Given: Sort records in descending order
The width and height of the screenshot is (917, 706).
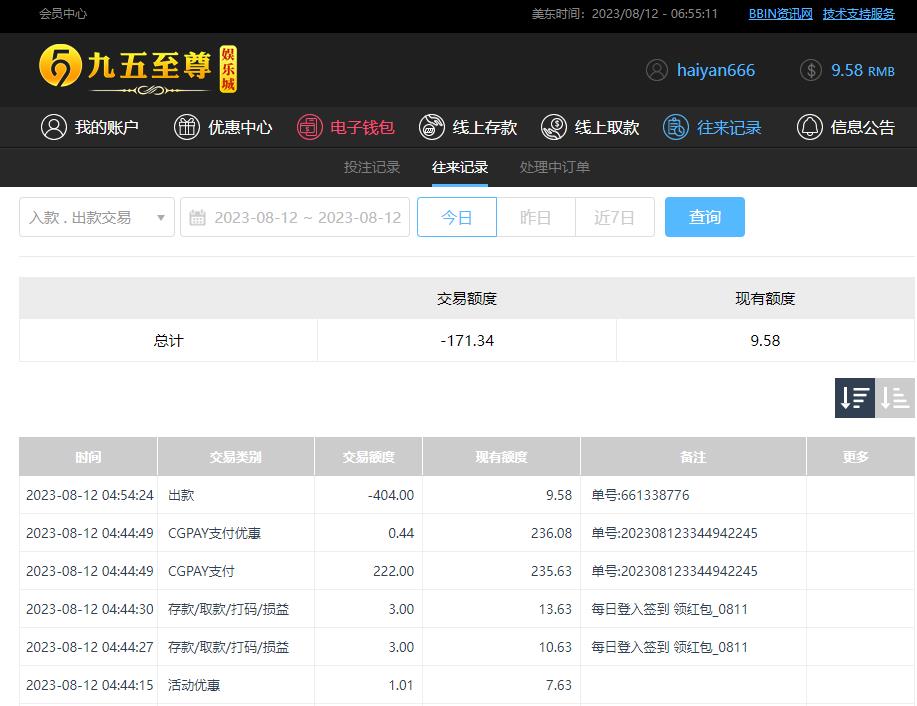Looking at the screenshot, I should [855, 398].
